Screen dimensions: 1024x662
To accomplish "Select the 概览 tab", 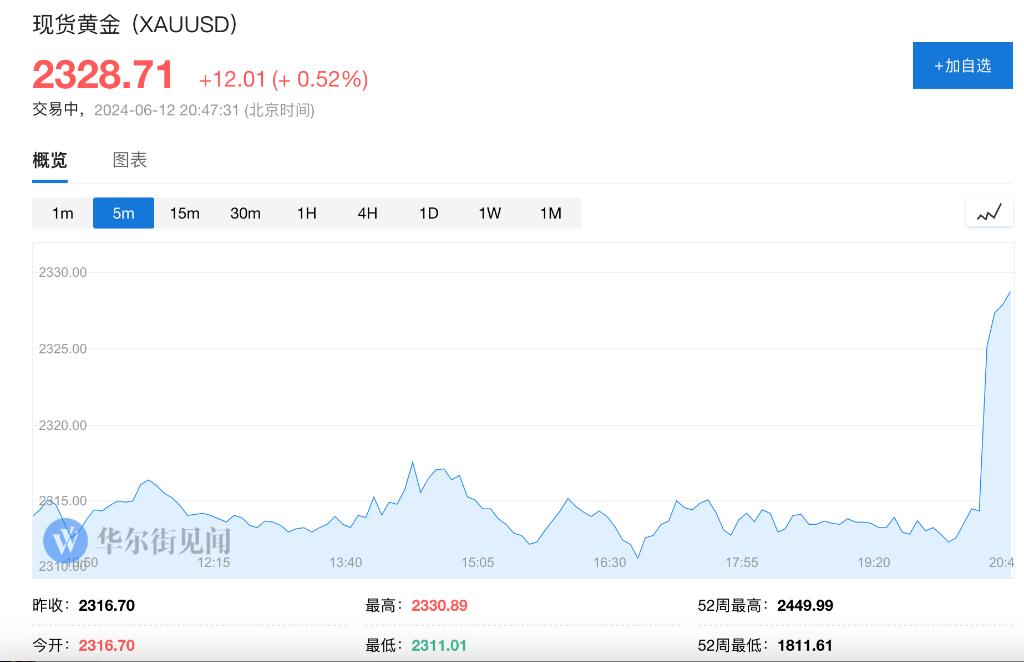I will (50, 160).
